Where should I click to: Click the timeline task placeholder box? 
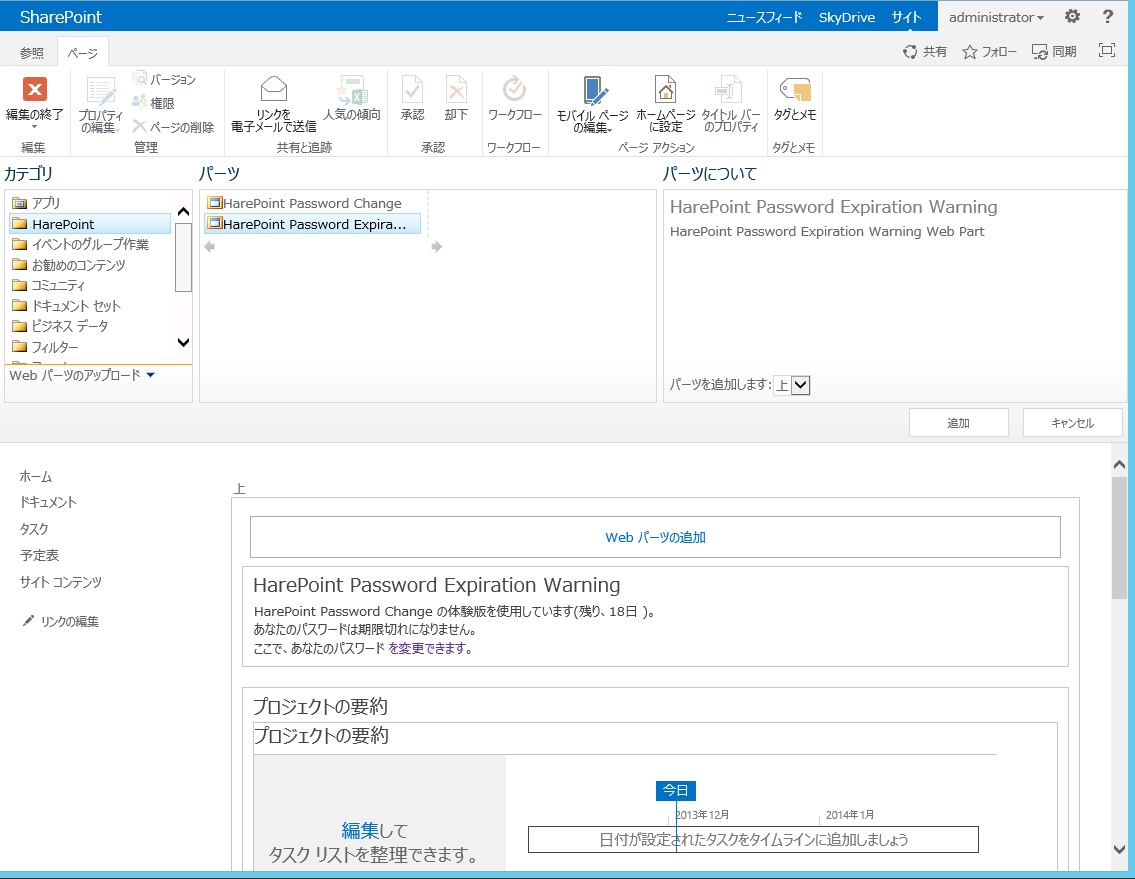(x=753, y=839)
